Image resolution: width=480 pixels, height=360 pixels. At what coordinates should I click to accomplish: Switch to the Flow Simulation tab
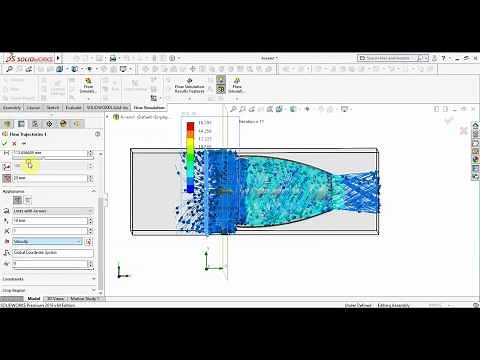click(149, 108)
